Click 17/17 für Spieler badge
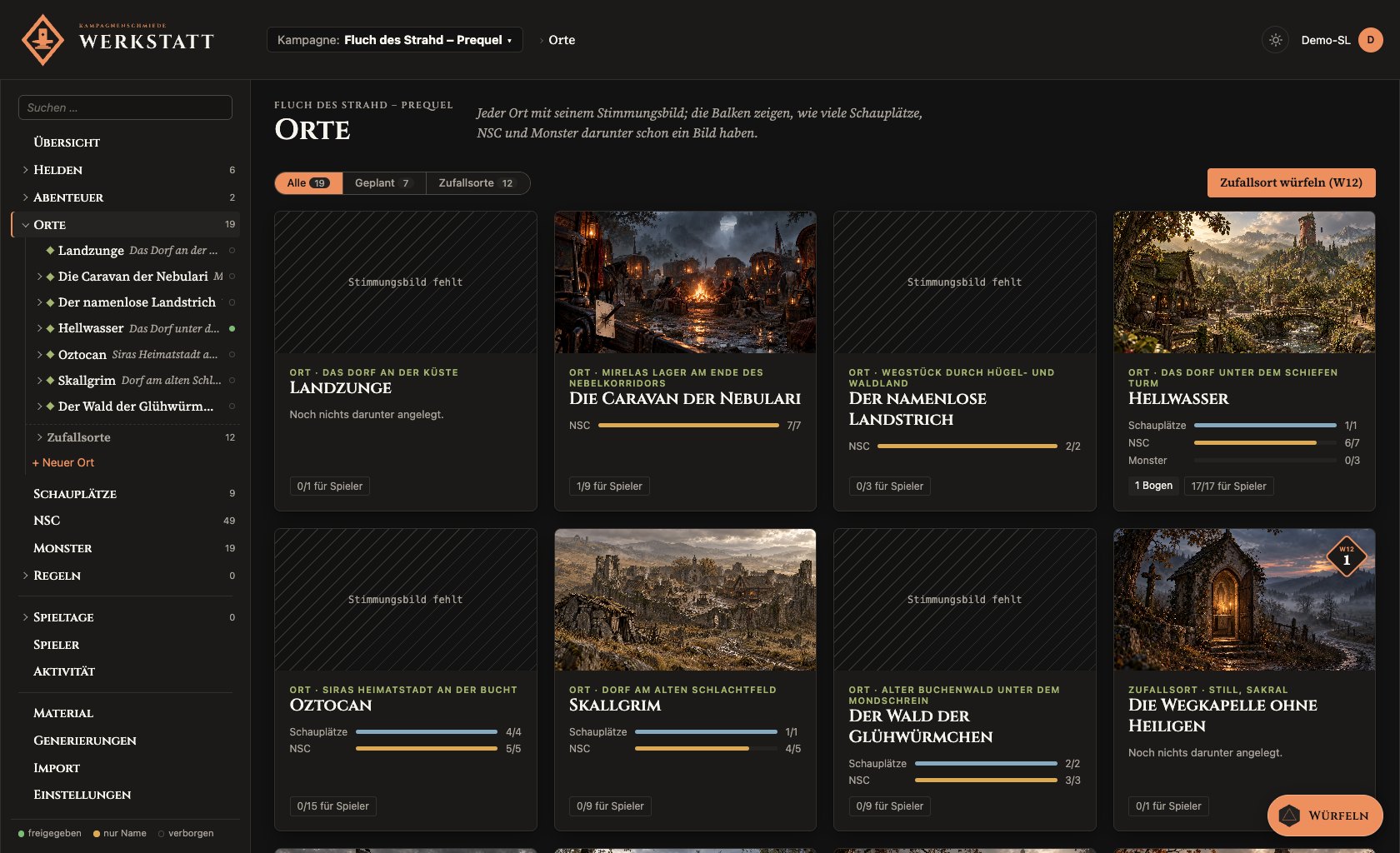This screenshot has height=853, width=1400. pyautogui.click(x=1228, y=486)
